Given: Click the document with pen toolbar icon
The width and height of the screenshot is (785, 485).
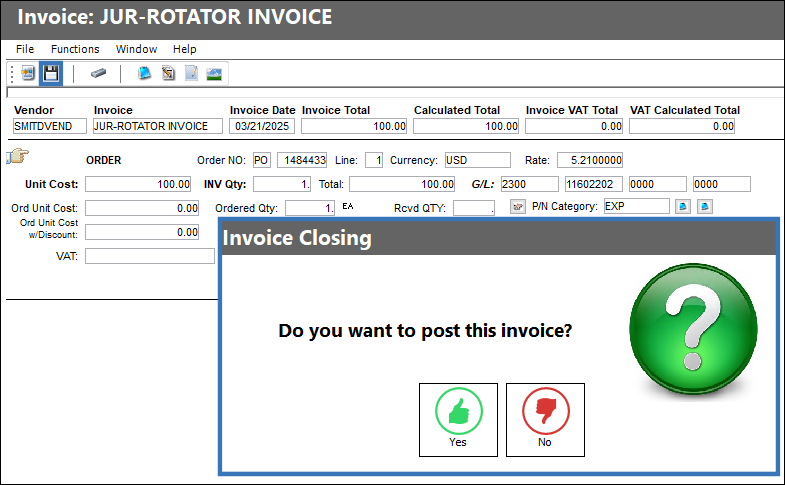Looking at the screenshot, I should point(168,74).
